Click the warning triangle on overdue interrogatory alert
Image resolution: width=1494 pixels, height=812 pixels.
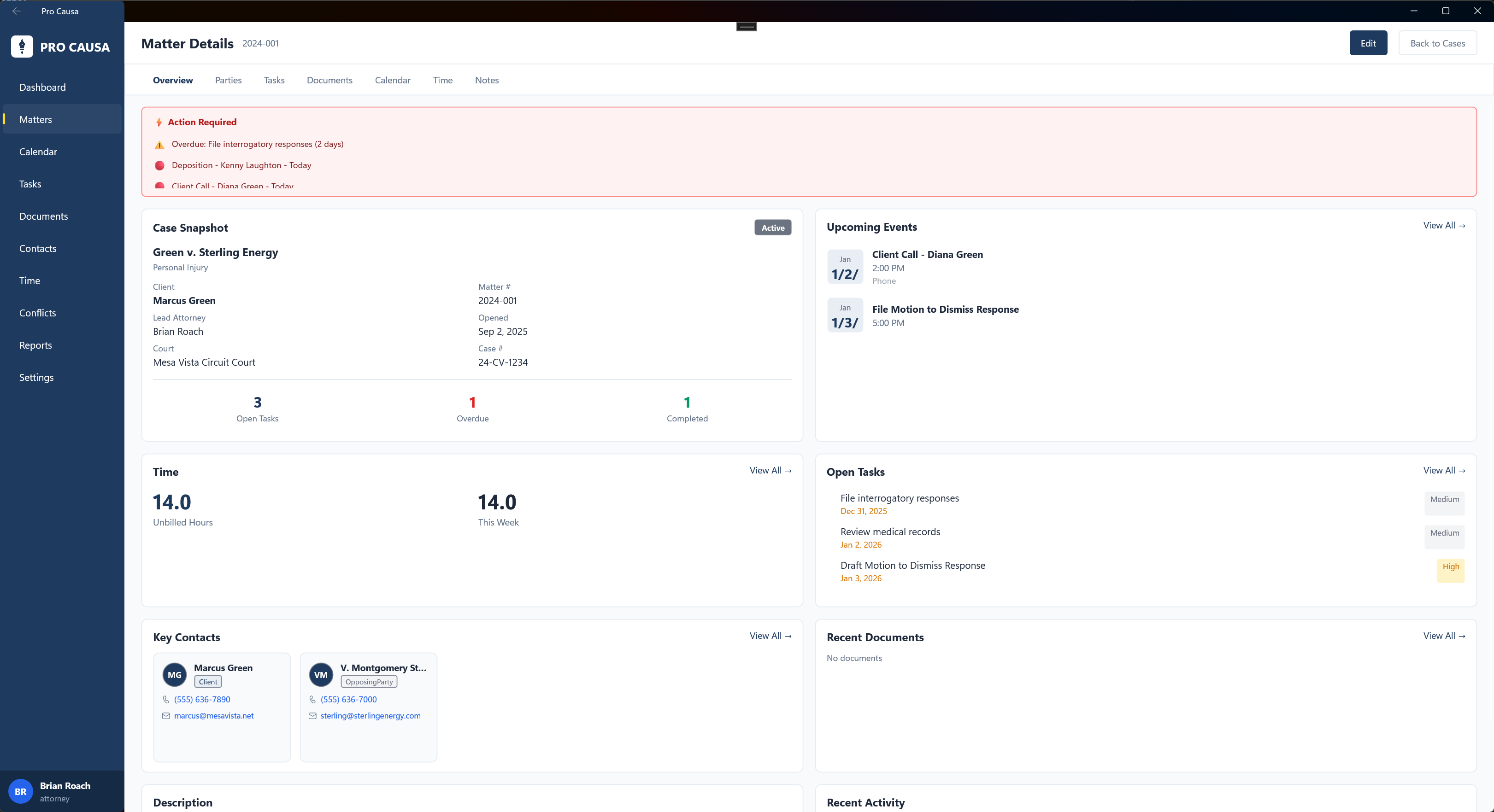(x=159, y=145)
